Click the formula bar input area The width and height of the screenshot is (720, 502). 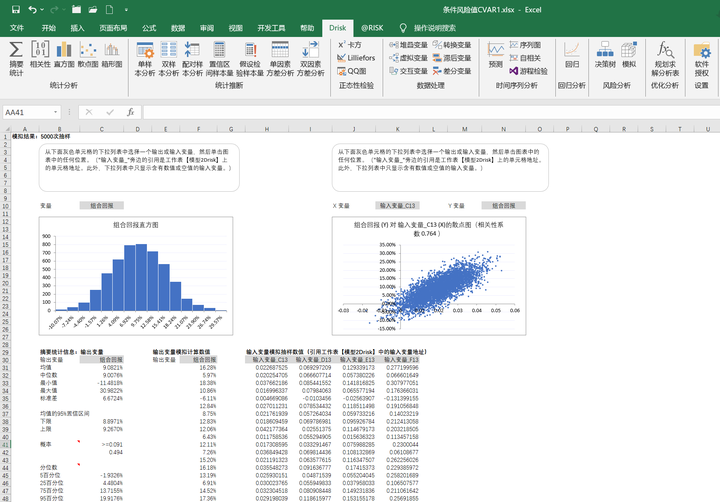click(x=431, y=112)
